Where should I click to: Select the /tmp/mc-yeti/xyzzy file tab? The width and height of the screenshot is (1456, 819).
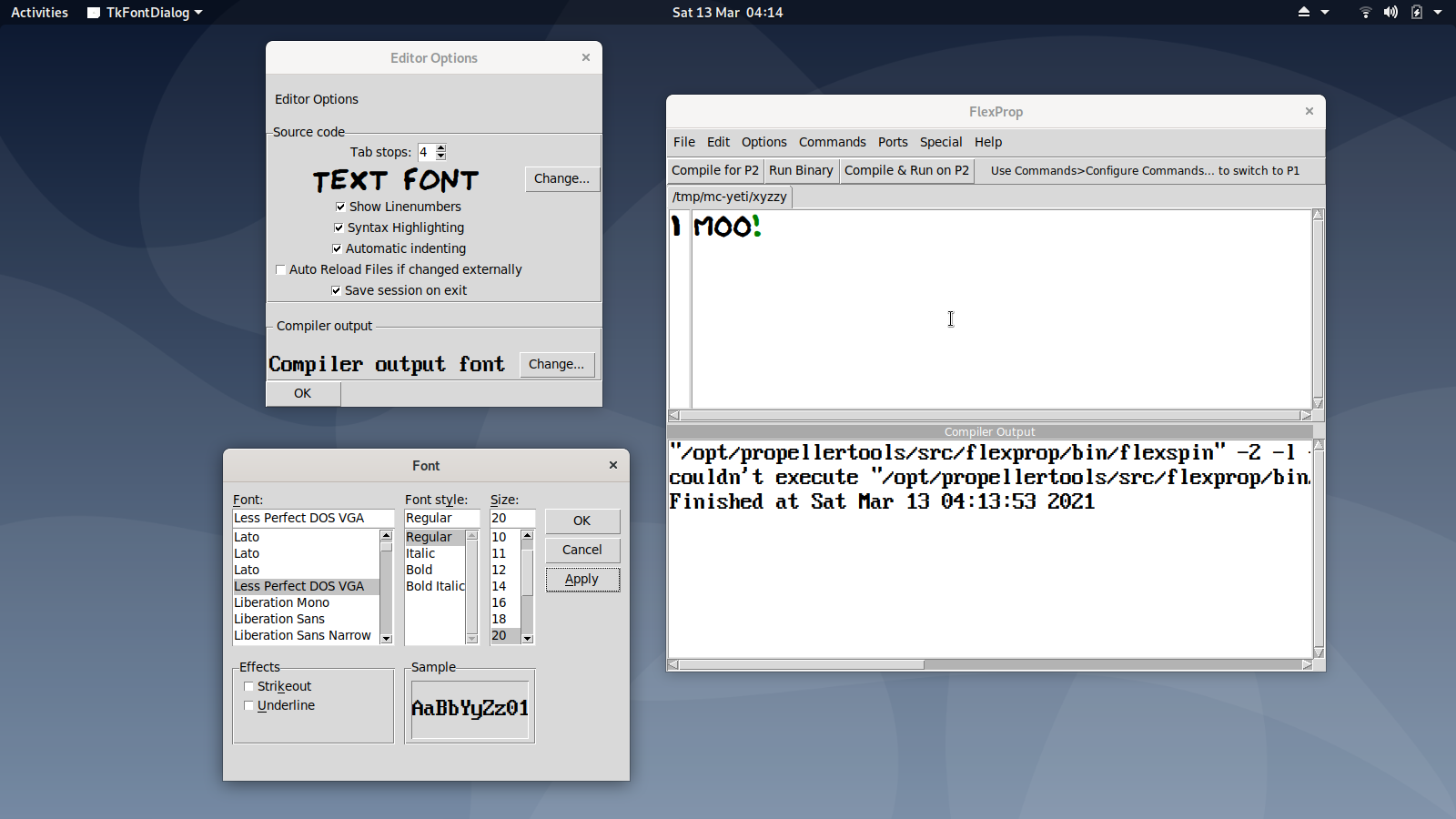[729, 197]
